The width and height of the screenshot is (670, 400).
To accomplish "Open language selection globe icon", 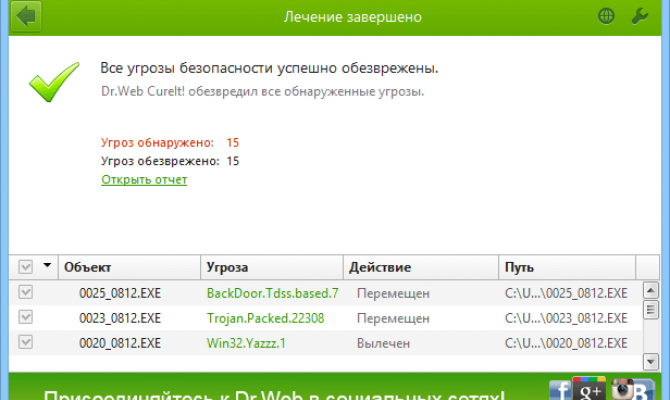I will 606,16.
